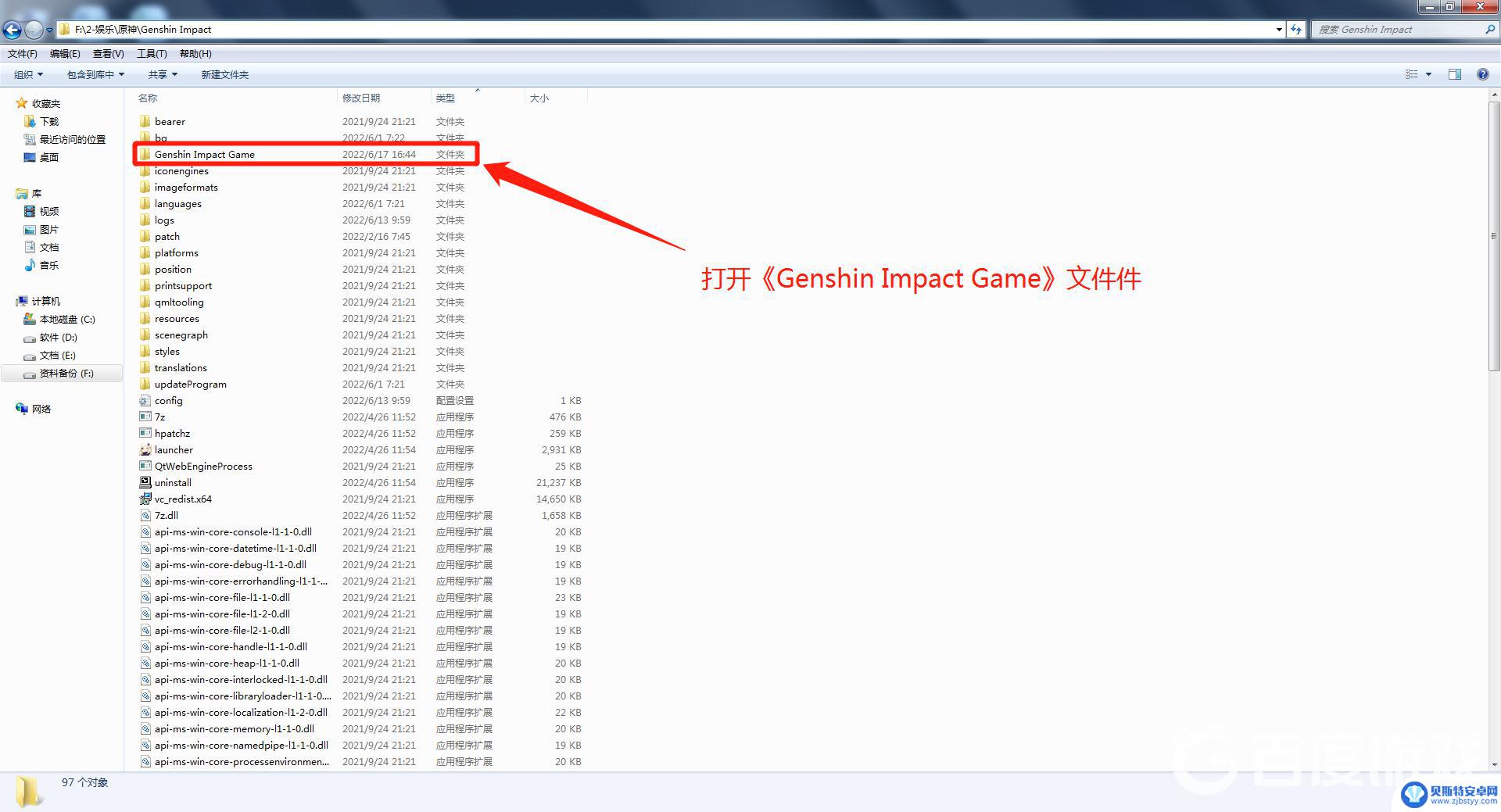Select the QtWebEngineProcess application icon

[145, 467]
